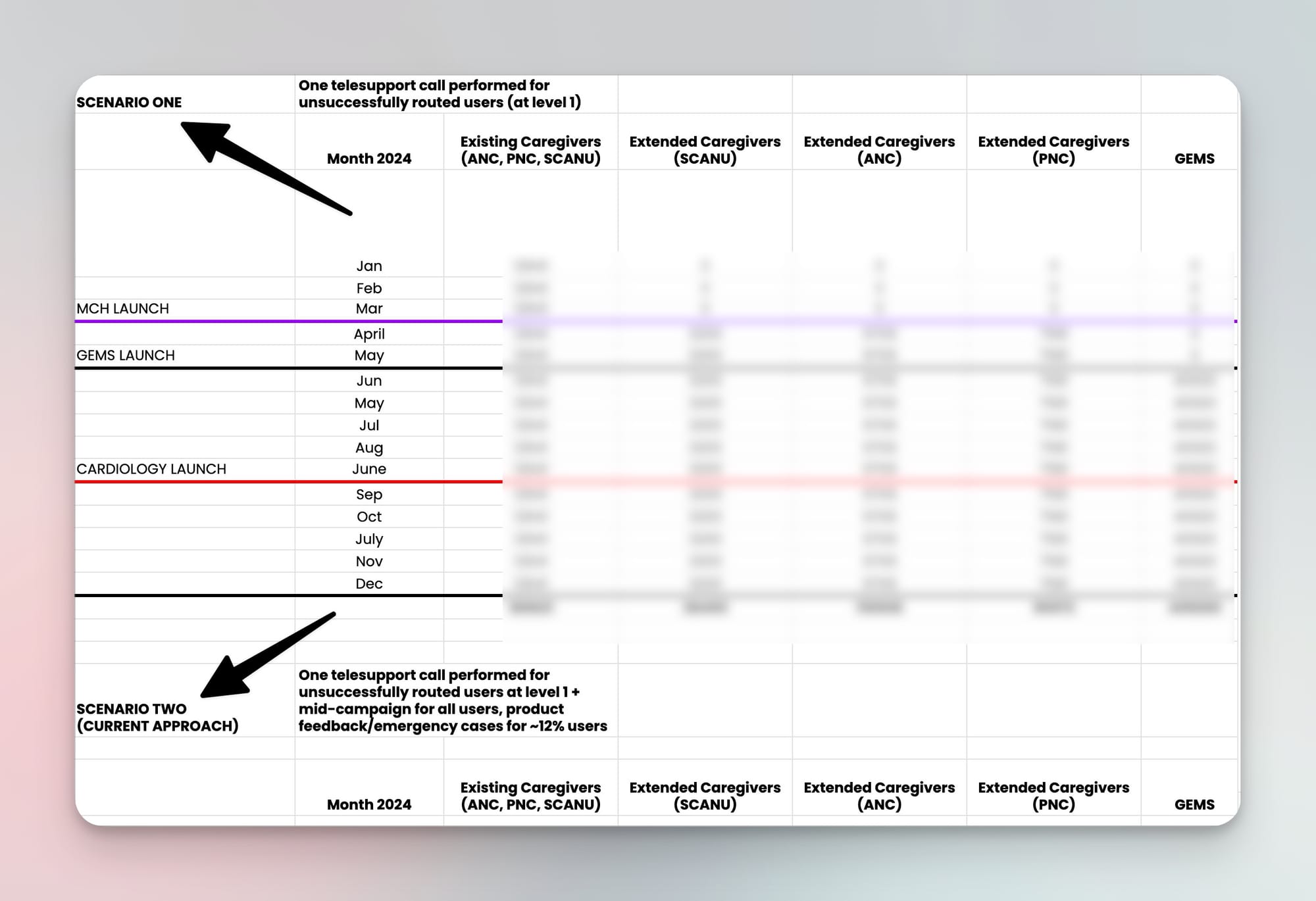This screenshot has width=1316, height=901.
Task: Select the Dec month cell
Action: 368,583
